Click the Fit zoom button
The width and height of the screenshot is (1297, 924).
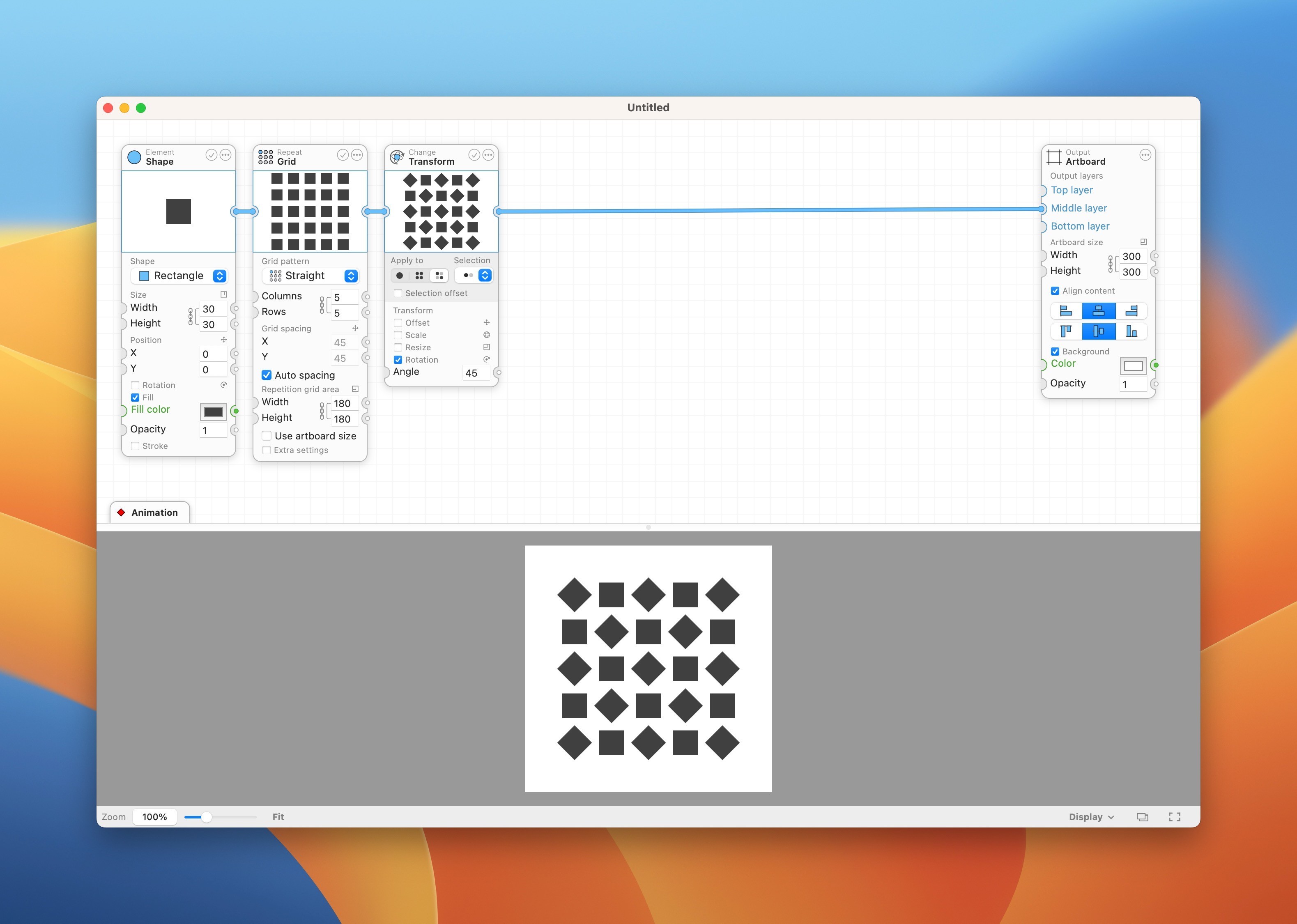278,816
